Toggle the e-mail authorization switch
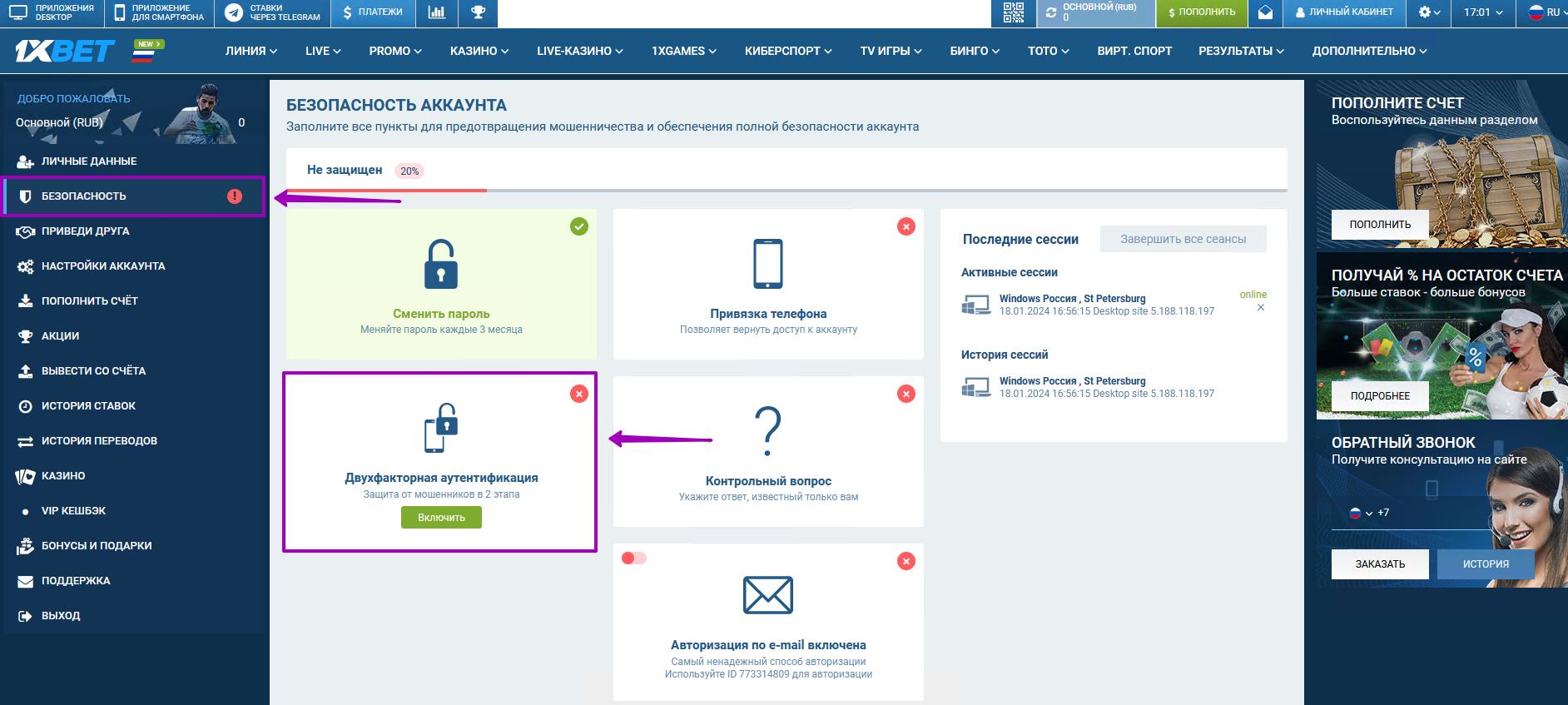This screenshot has height=705, width=1568. (633, 559)
